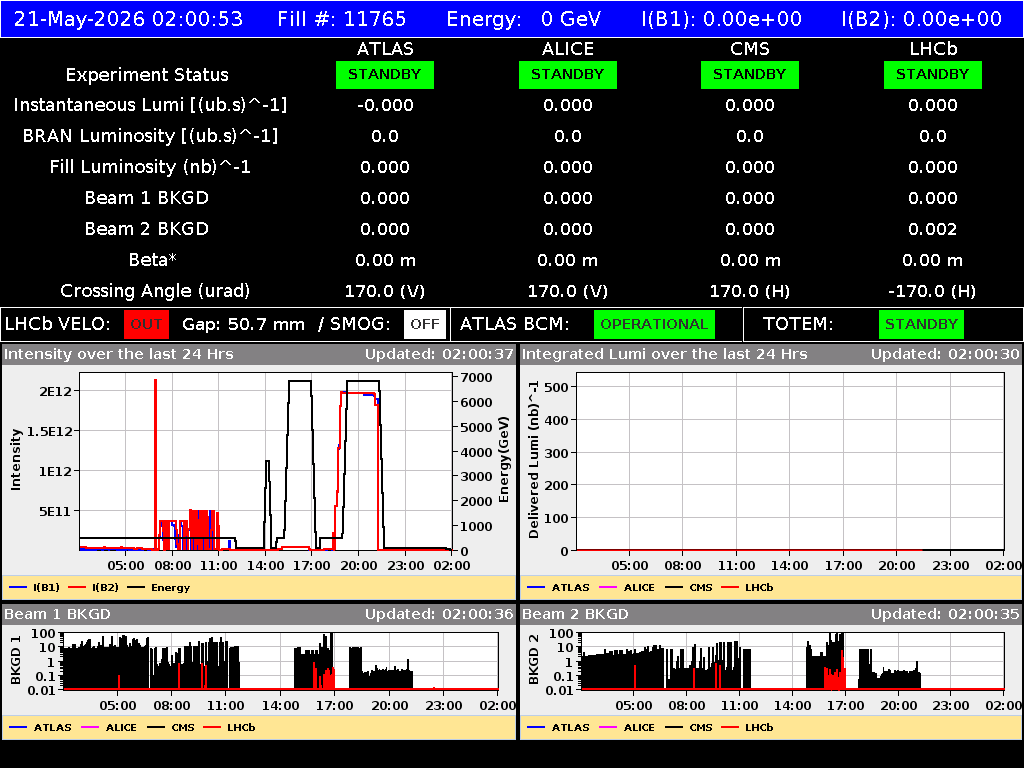Click the LHCb column header

[933, 49]
